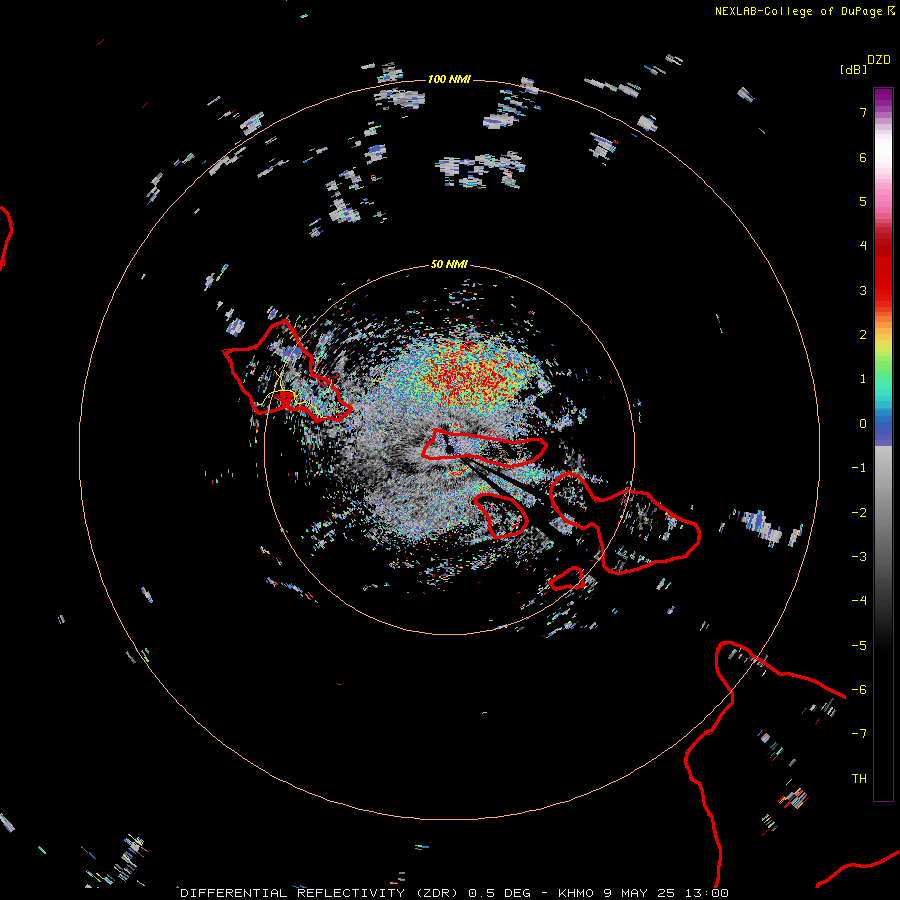
Task: Click the (ZDR) abbreviation in the caption
Action: 437,893
